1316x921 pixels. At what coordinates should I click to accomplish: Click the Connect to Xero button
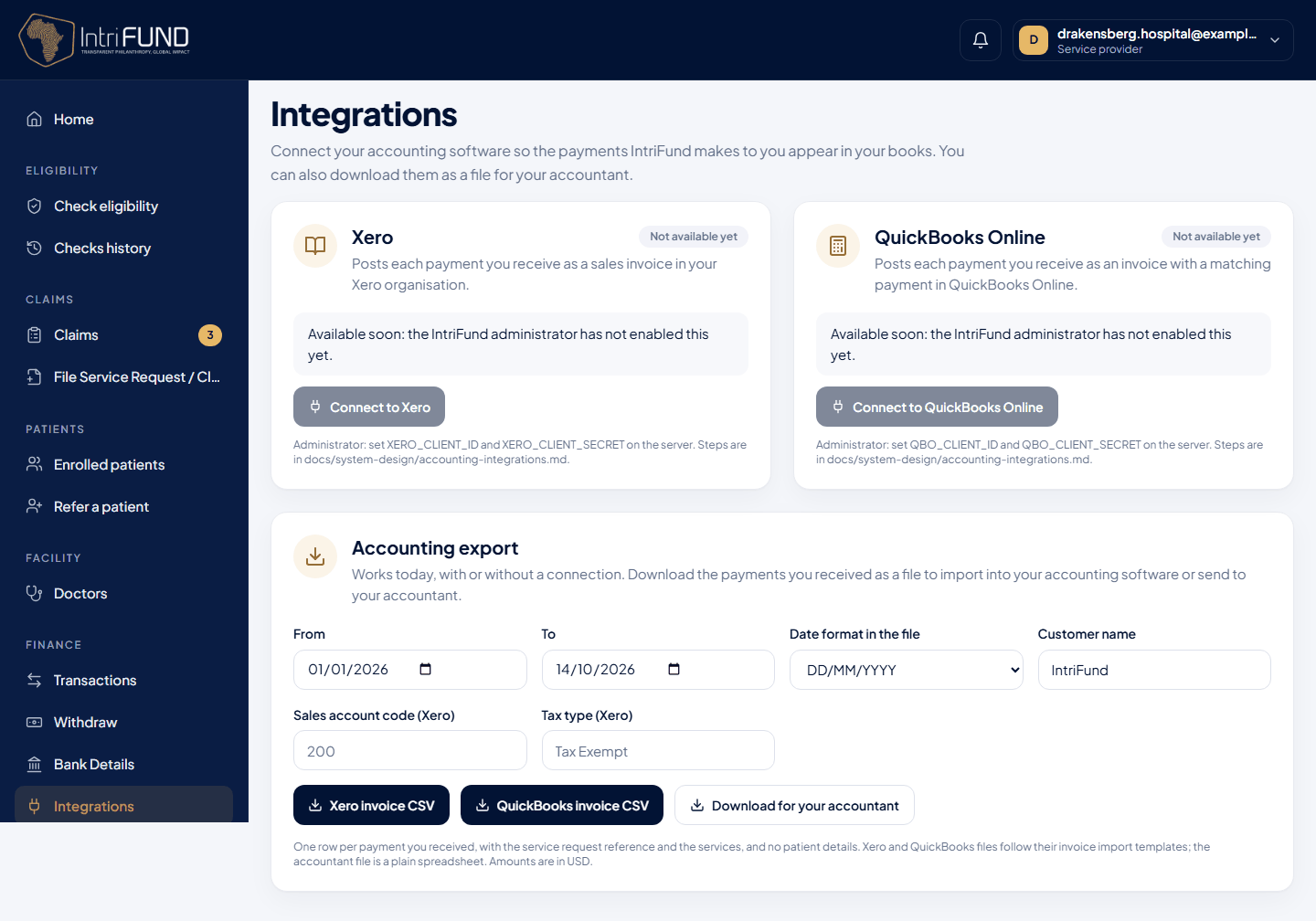pos(369,407)
